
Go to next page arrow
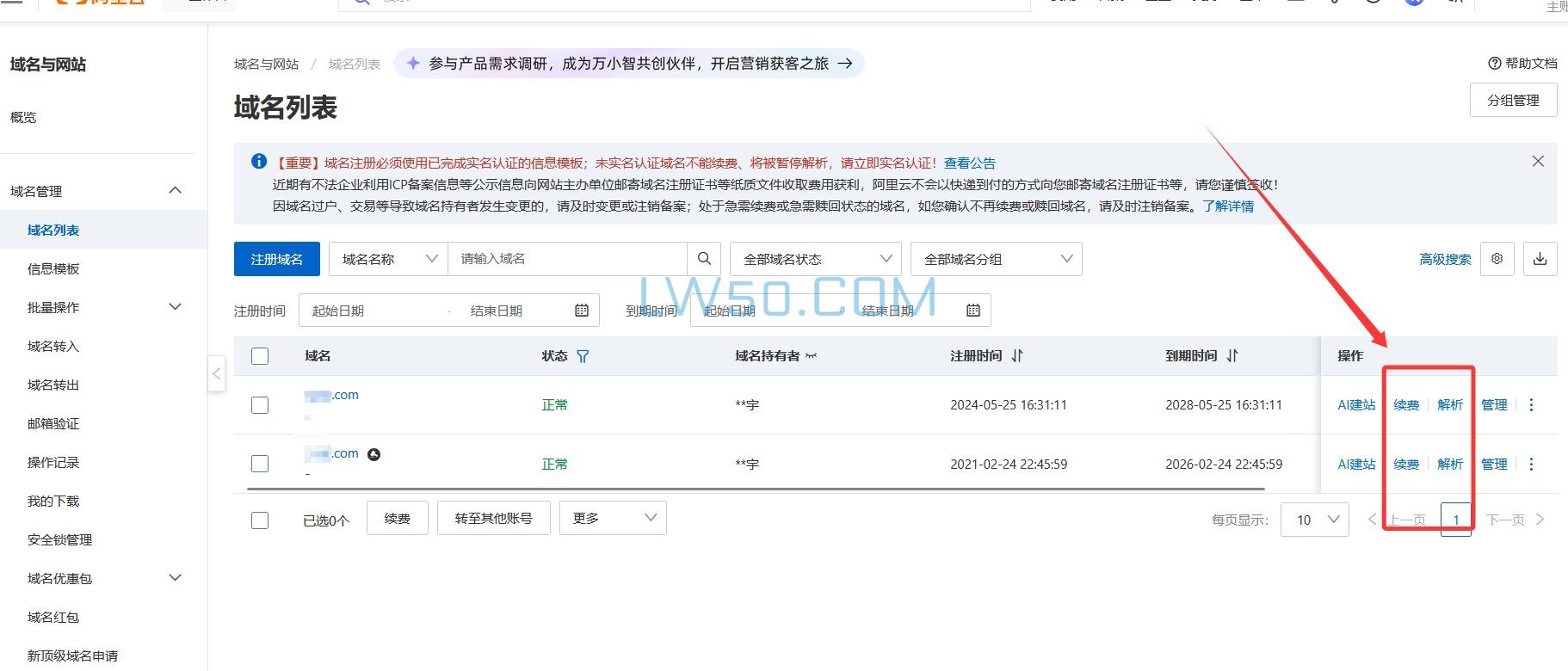coord(1540,520)
